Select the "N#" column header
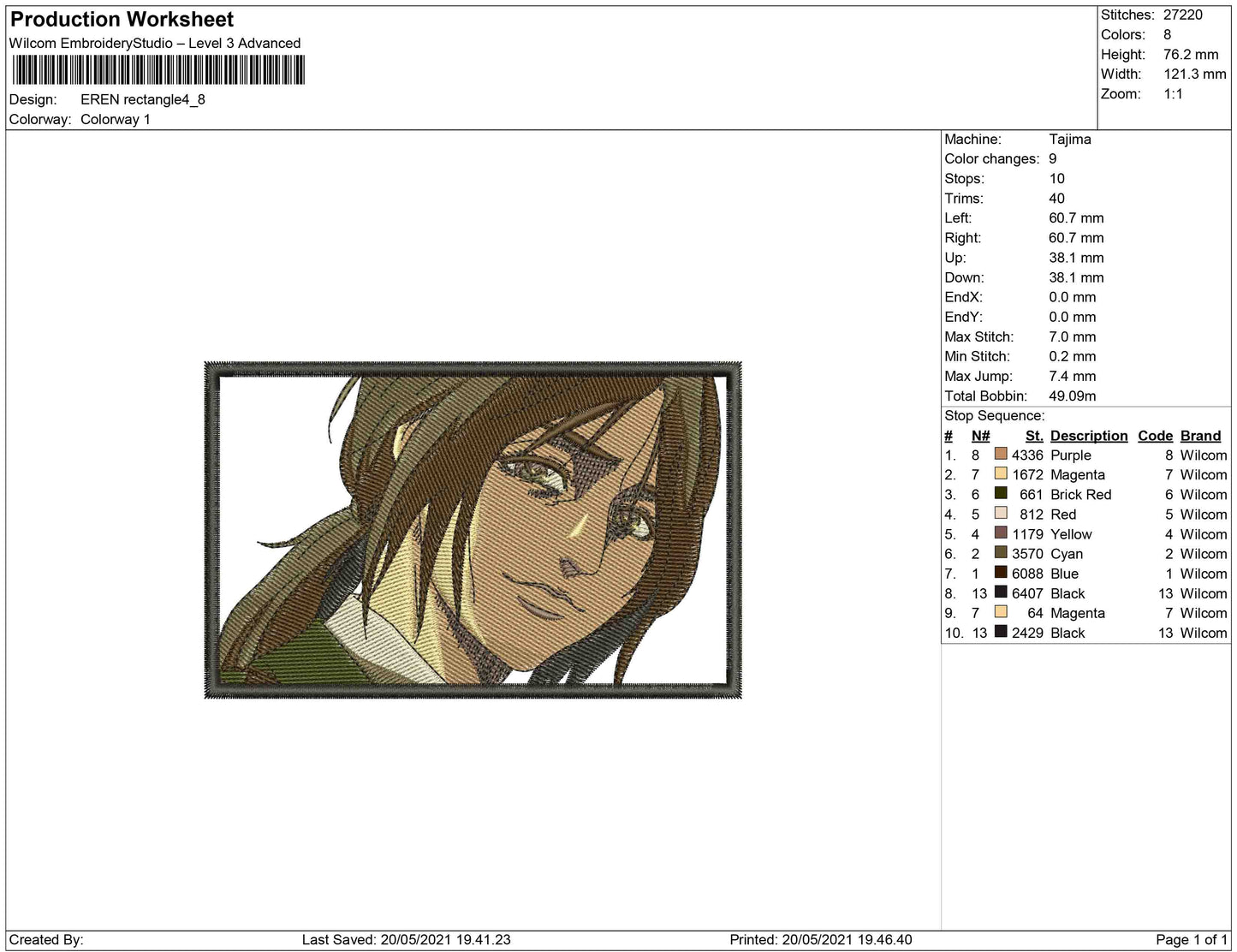The image size is (1237, 952). coord(981,436)
